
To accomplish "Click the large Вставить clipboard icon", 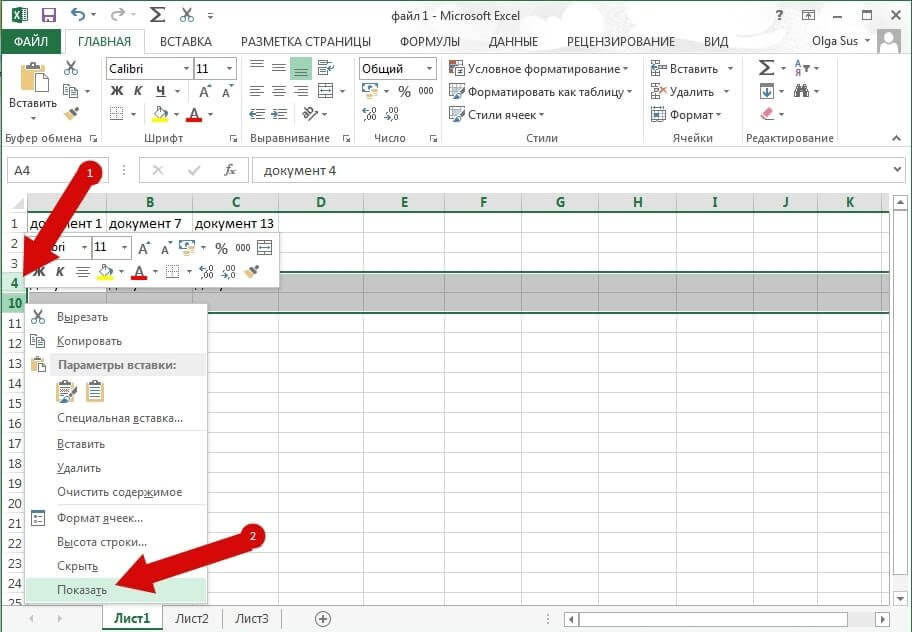I will click(34, 77).
